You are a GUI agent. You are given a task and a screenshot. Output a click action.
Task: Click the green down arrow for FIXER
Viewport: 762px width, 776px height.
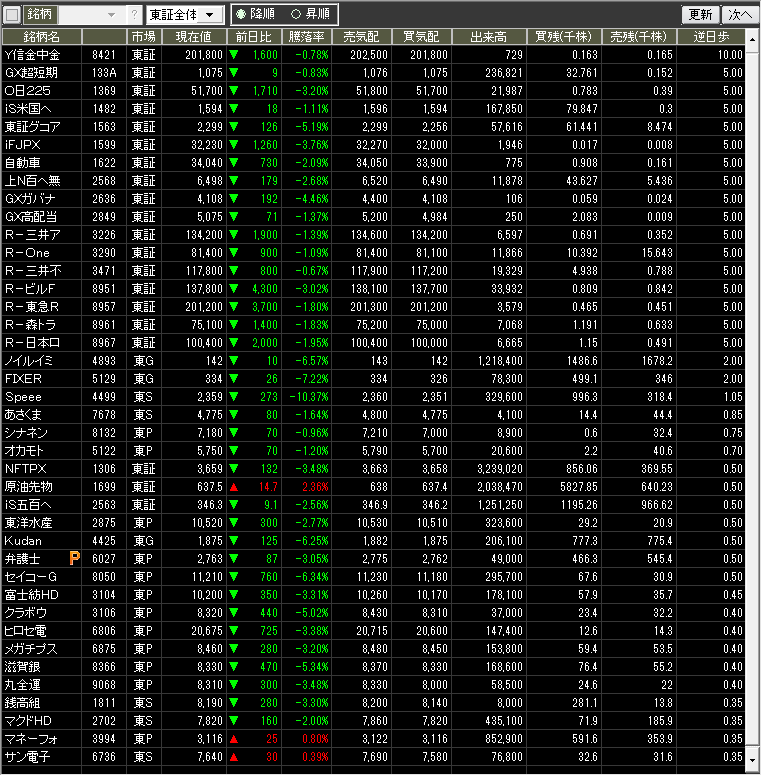[234, 377]
